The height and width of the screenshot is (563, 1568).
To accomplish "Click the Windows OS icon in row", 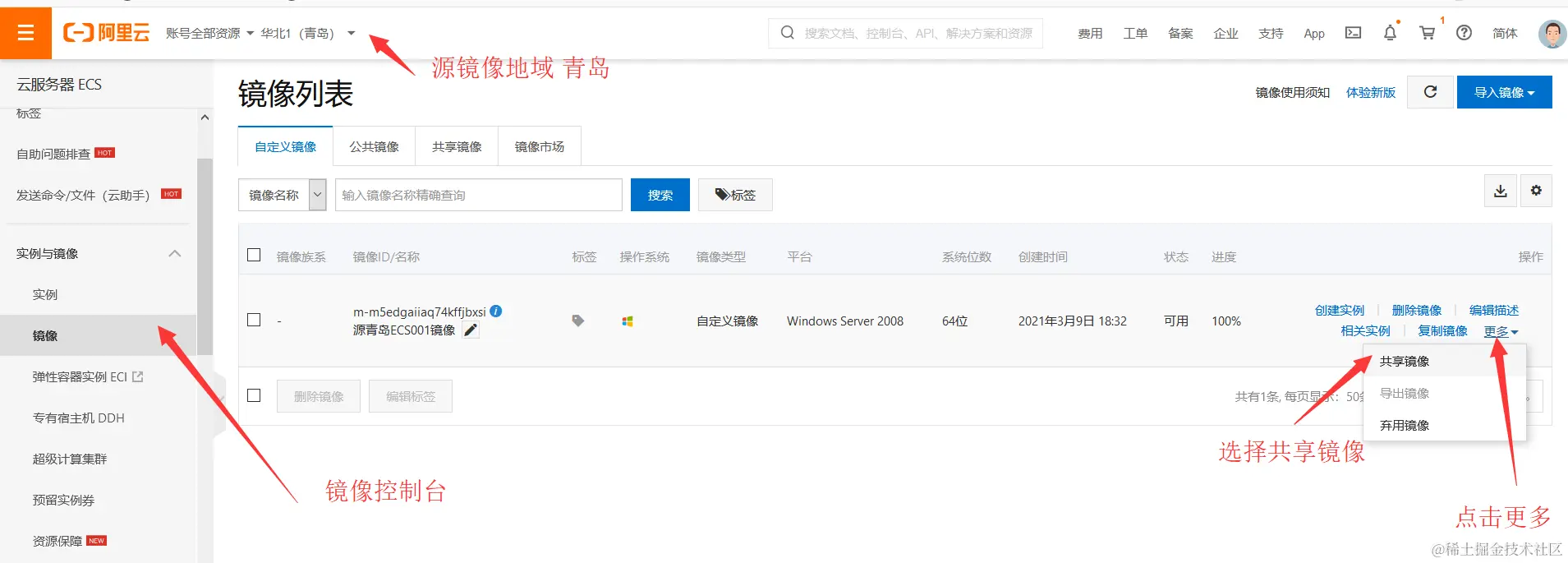I will (x=628, y=321).
